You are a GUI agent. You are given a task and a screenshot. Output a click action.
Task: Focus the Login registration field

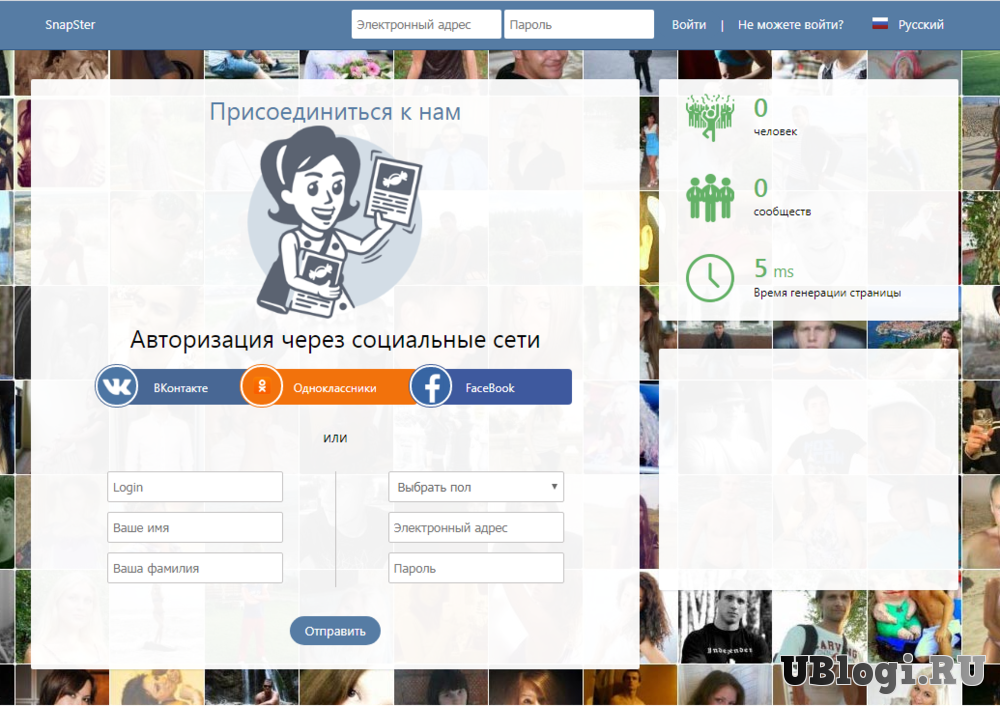pos(195,487)
